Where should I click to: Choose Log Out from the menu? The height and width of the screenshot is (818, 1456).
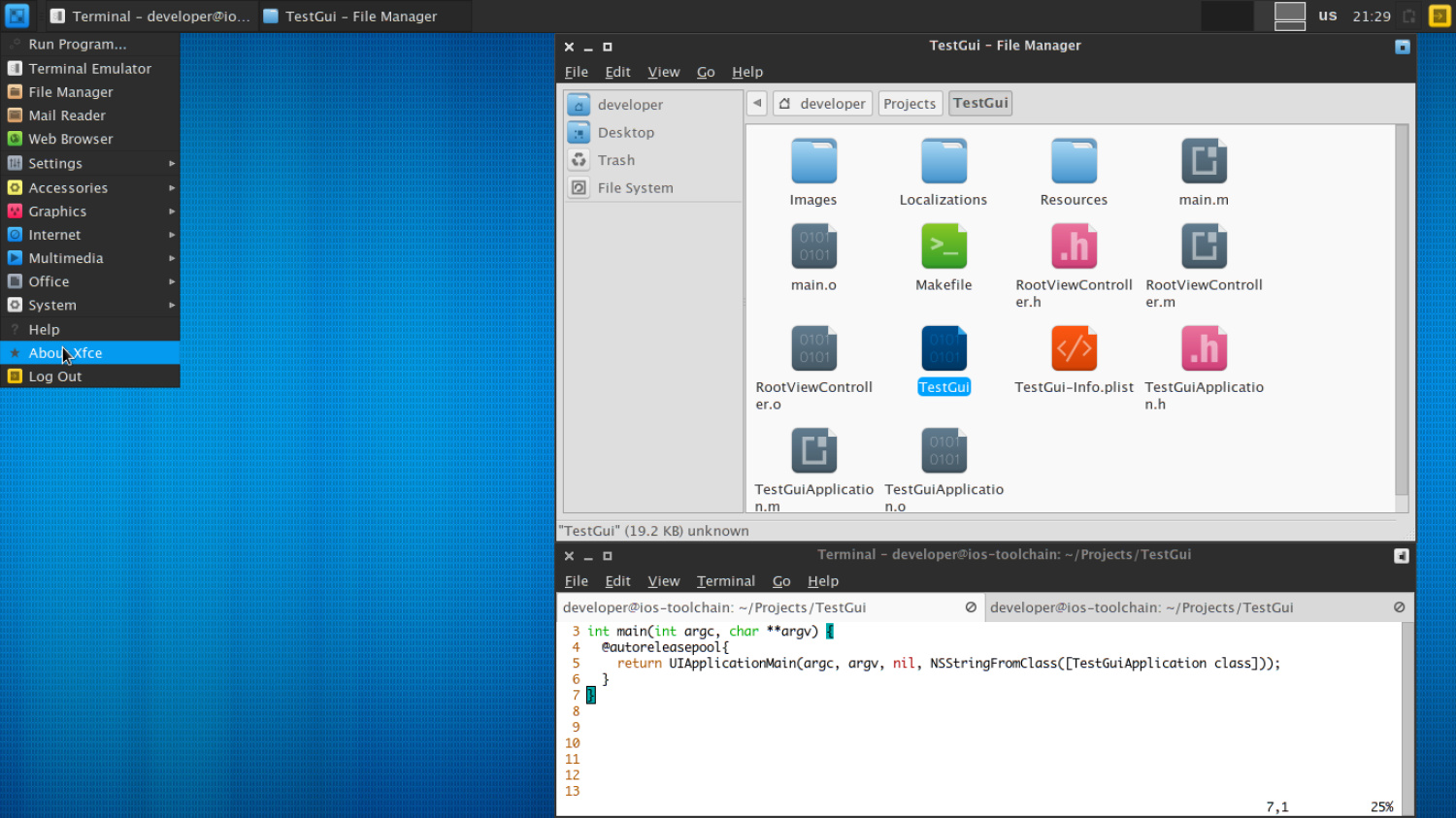point(90,376)
